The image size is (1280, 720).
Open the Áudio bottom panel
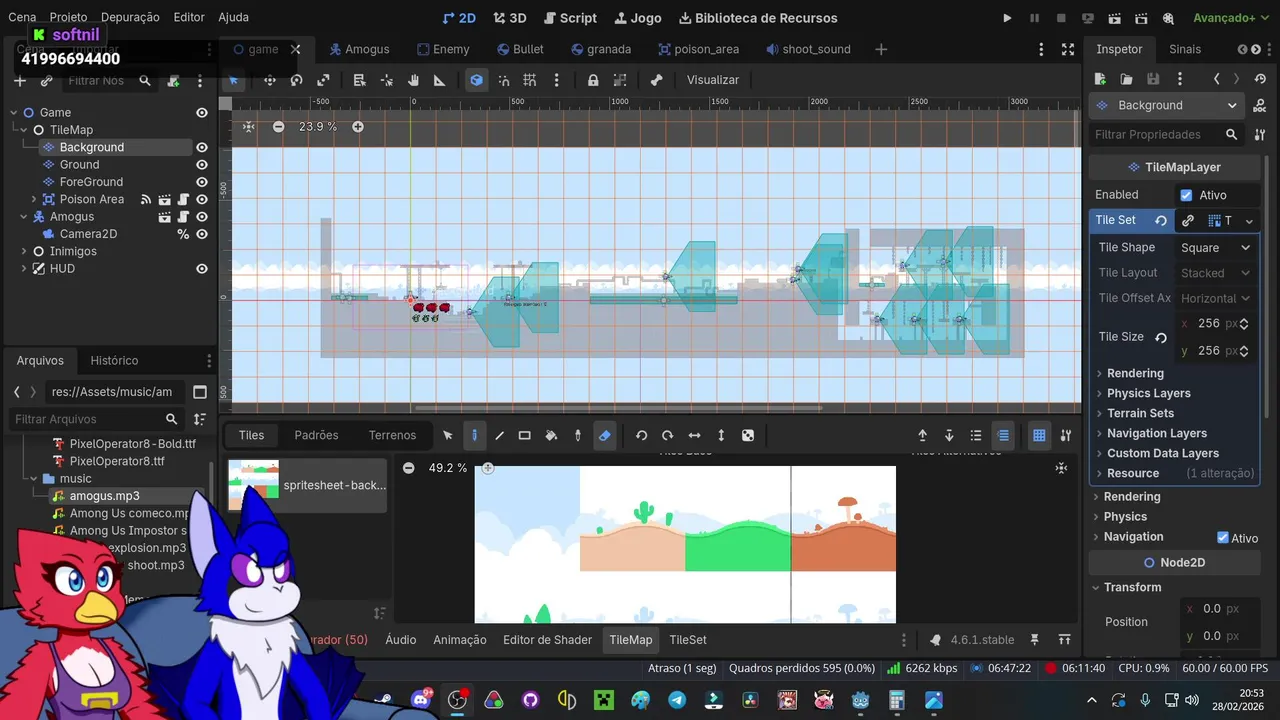click(x=400, y=640)
